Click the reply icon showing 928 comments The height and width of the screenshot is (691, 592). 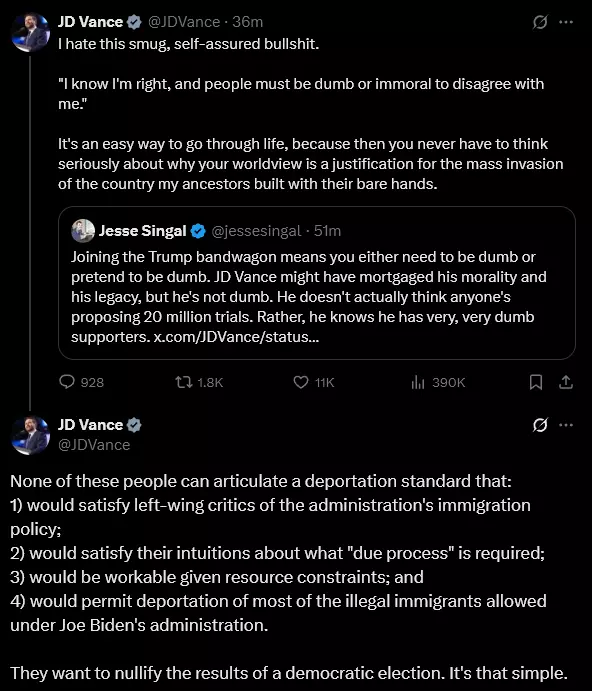(67, 382)
